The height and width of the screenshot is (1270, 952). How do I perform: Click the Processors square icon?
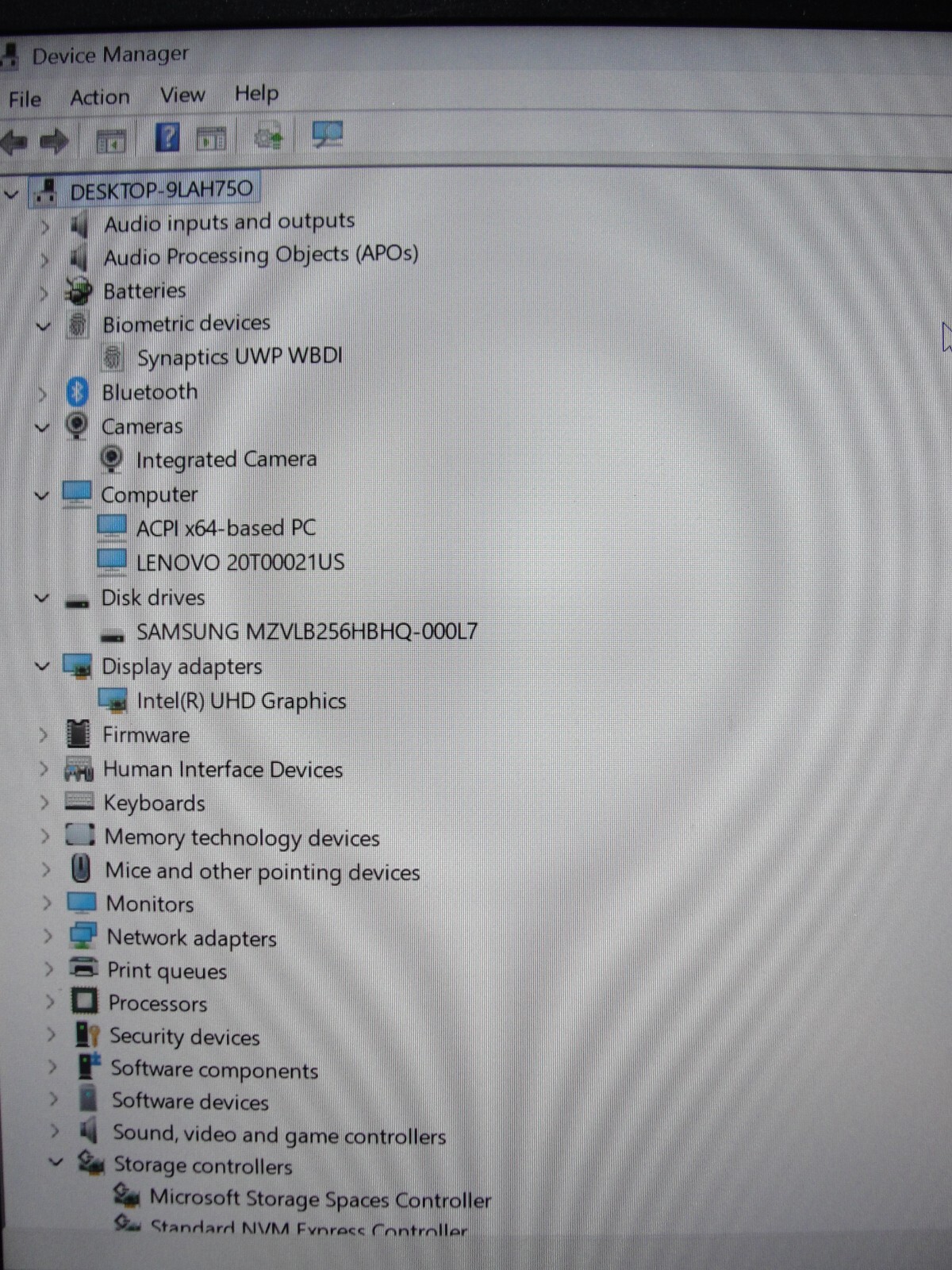84,1001
